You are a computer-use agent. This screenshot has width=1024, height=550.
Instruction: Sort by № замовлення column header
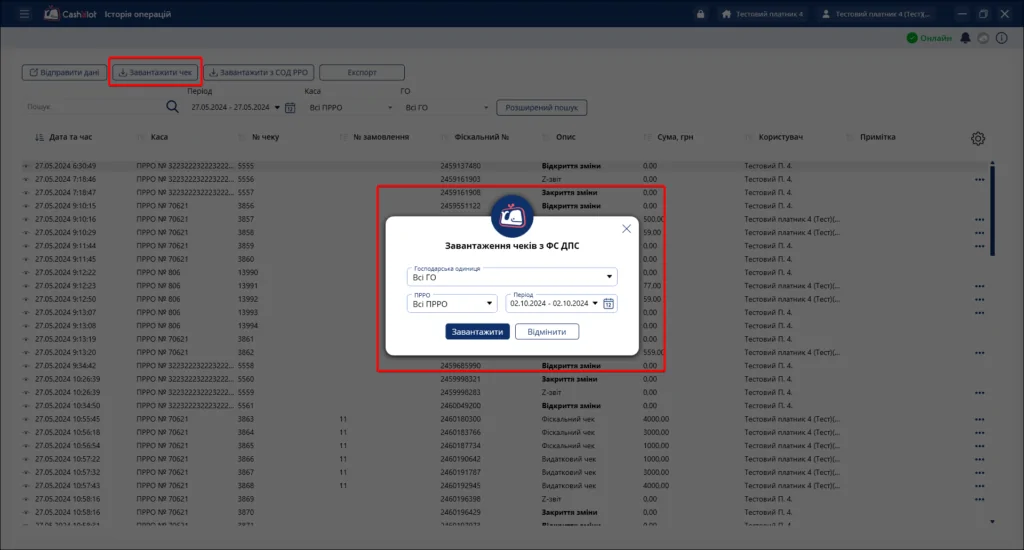(381, 137)
